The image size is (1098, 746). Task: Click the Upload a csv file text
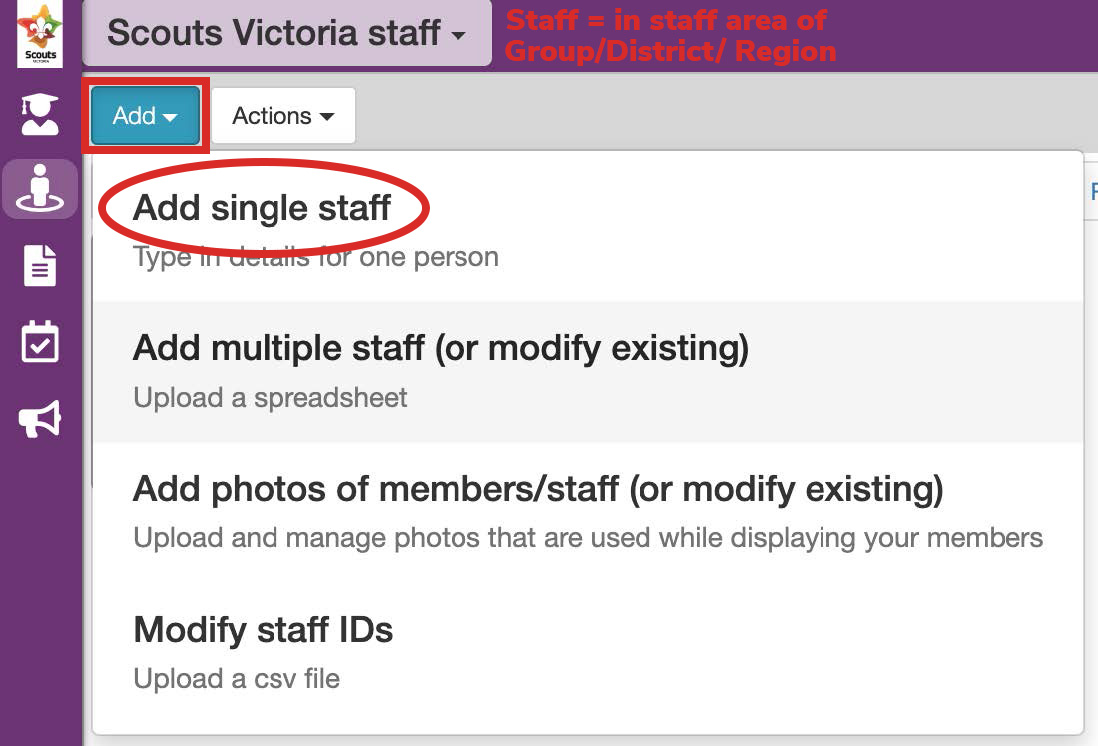tap(237, 679)
